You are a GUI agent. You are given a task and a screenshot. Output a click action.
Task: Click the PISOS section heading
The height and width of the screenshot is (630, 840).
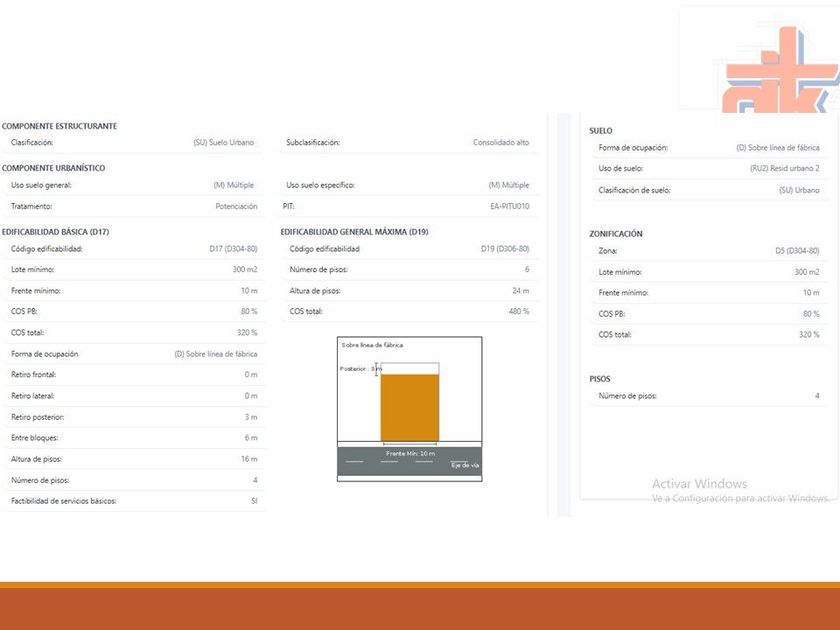coord(600,379)
